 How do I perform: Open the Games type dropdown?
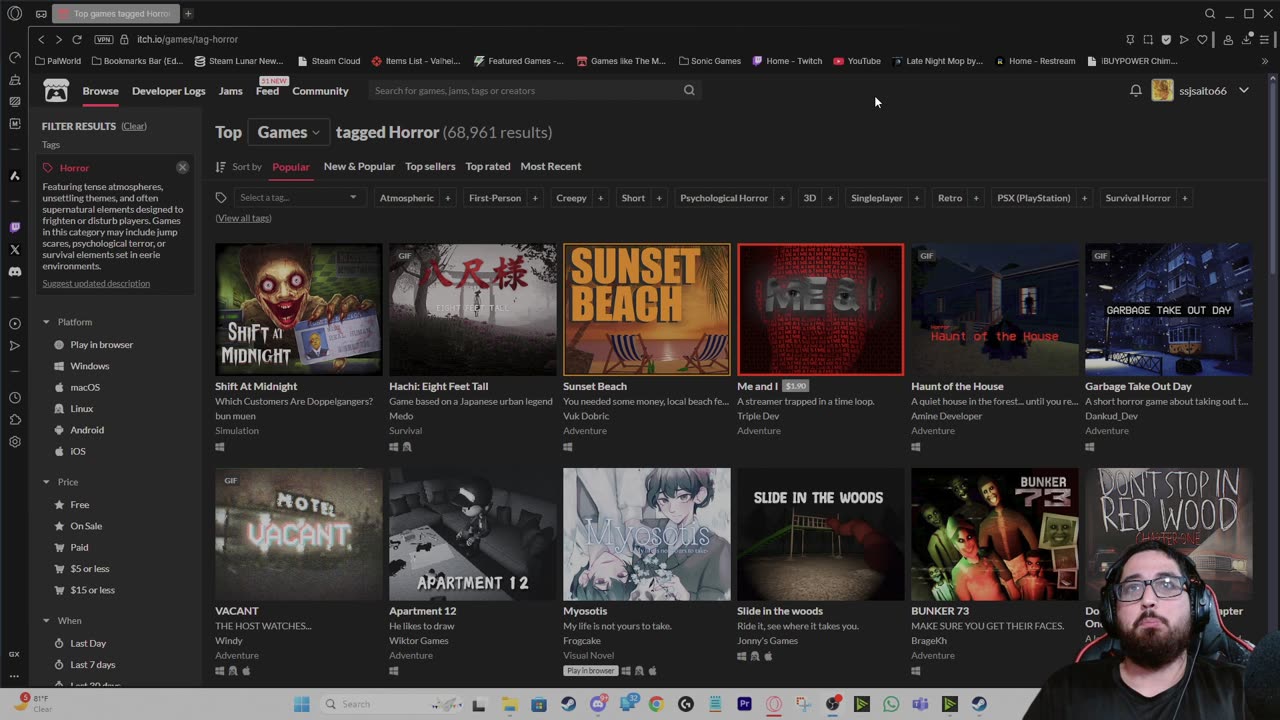coord(288,132)
